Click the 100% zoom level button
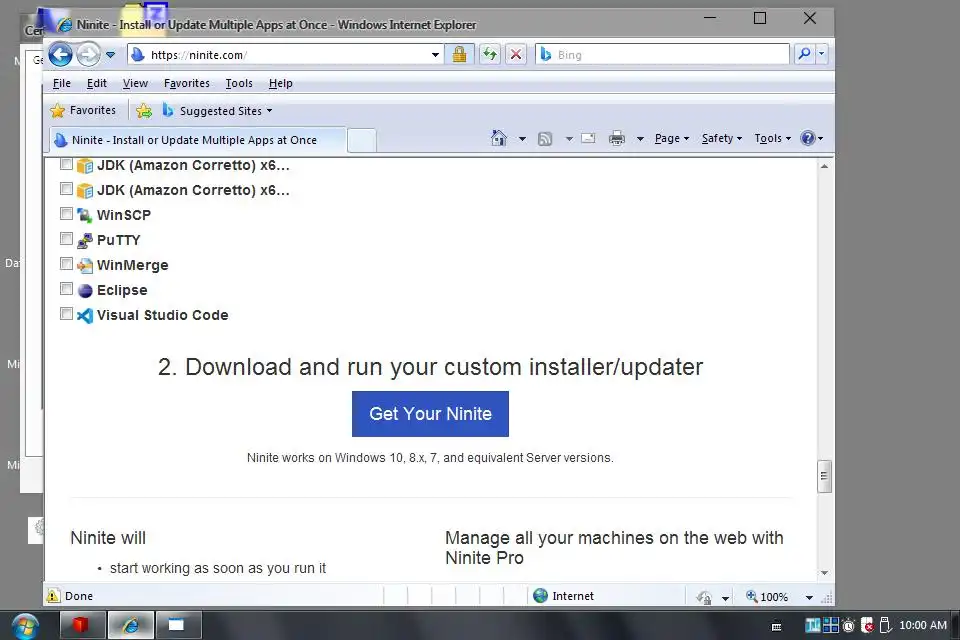The width and height of the screenshot is (960, 640). pos(768,597)
